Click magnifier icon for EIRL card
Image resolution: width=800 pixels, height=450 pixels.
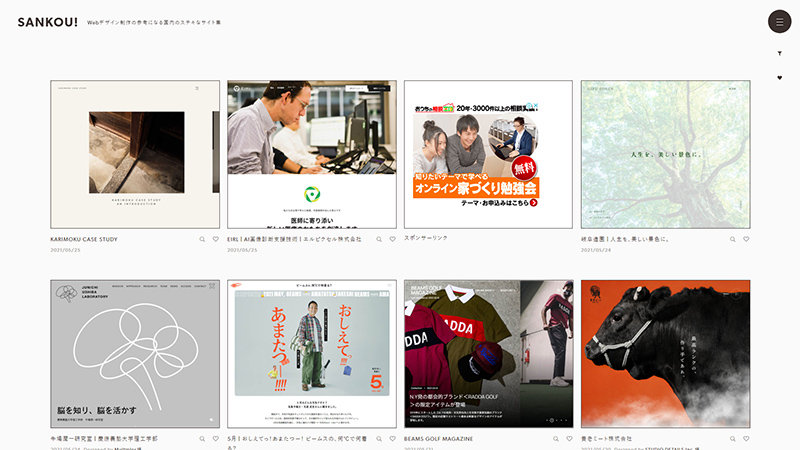pyautogui.click(x=379, y=239)
